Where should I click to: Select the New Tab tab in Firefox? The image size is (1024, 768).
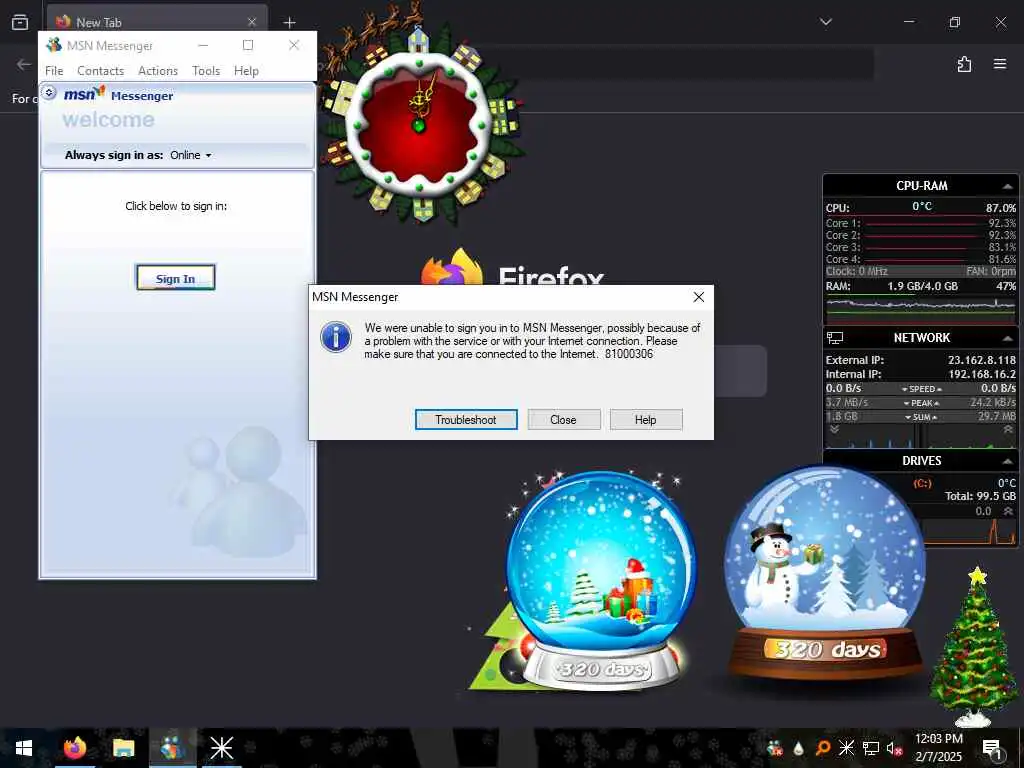[157, 22]
